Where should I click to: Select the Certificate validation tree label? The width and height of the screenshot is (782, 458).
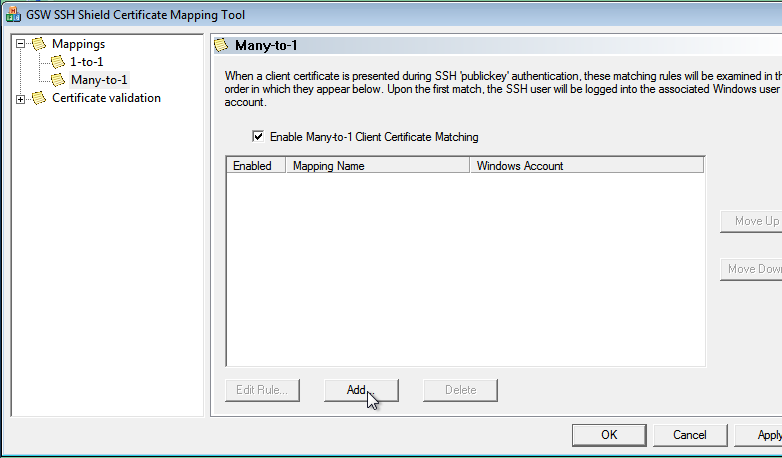point(106,98)
